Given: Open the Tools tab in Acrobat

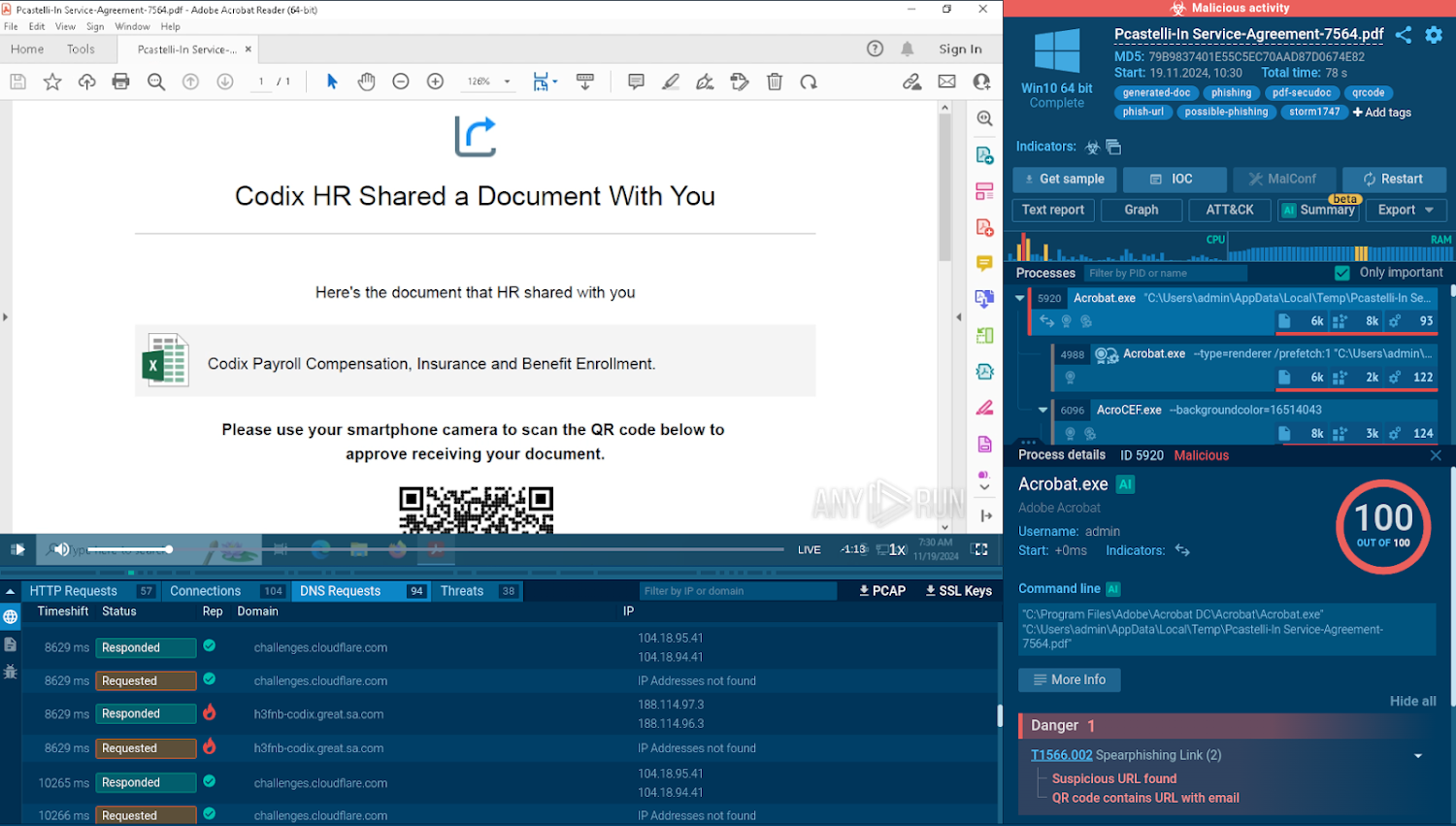Looking at the screenshot, I should (x=81, y=49).
